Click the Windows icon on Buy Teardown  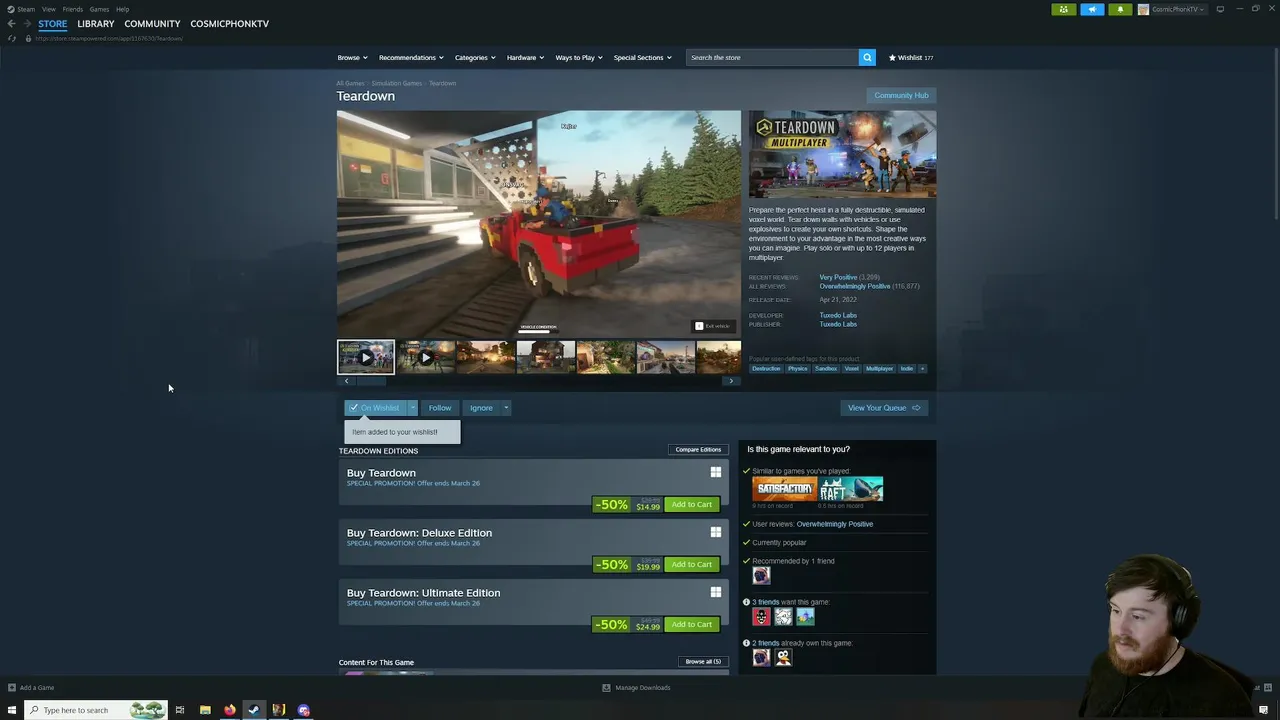715,472
